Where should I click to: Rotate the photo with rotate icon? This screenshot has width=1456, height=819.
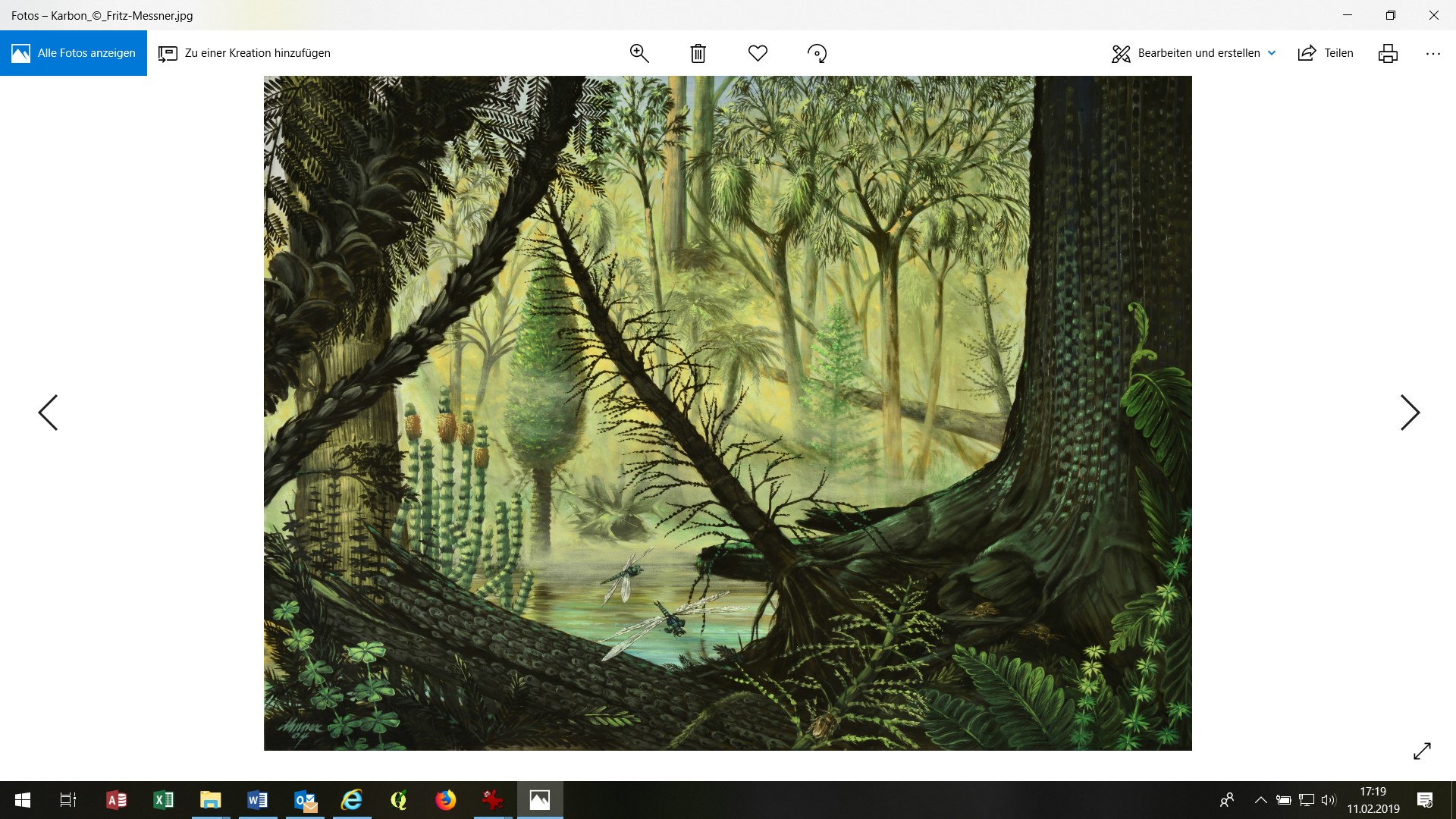[817, 53]
